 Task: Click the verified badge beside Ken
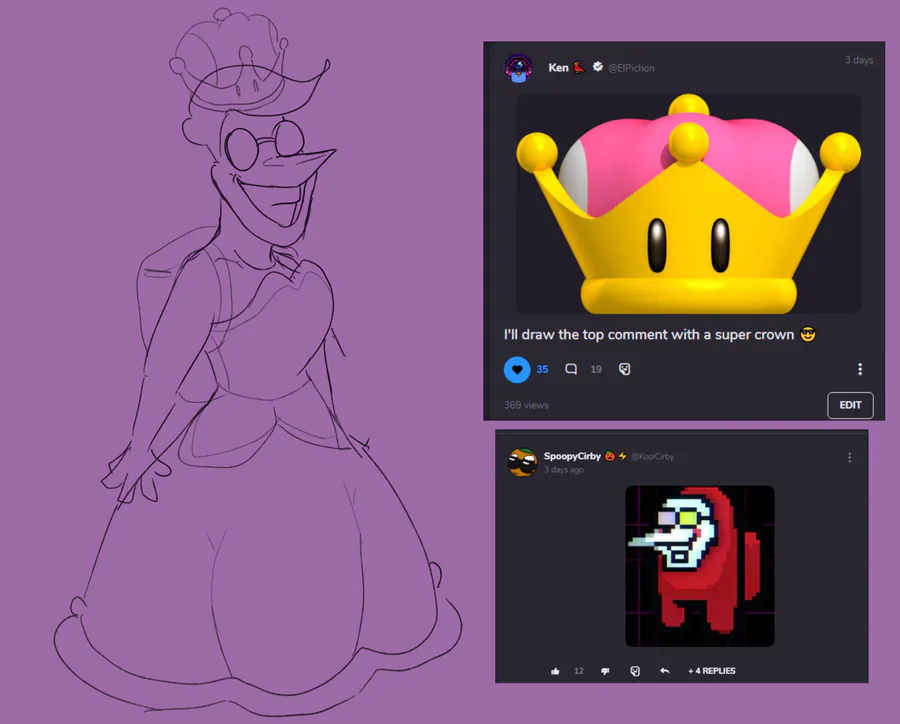click(x=598, y=67)
